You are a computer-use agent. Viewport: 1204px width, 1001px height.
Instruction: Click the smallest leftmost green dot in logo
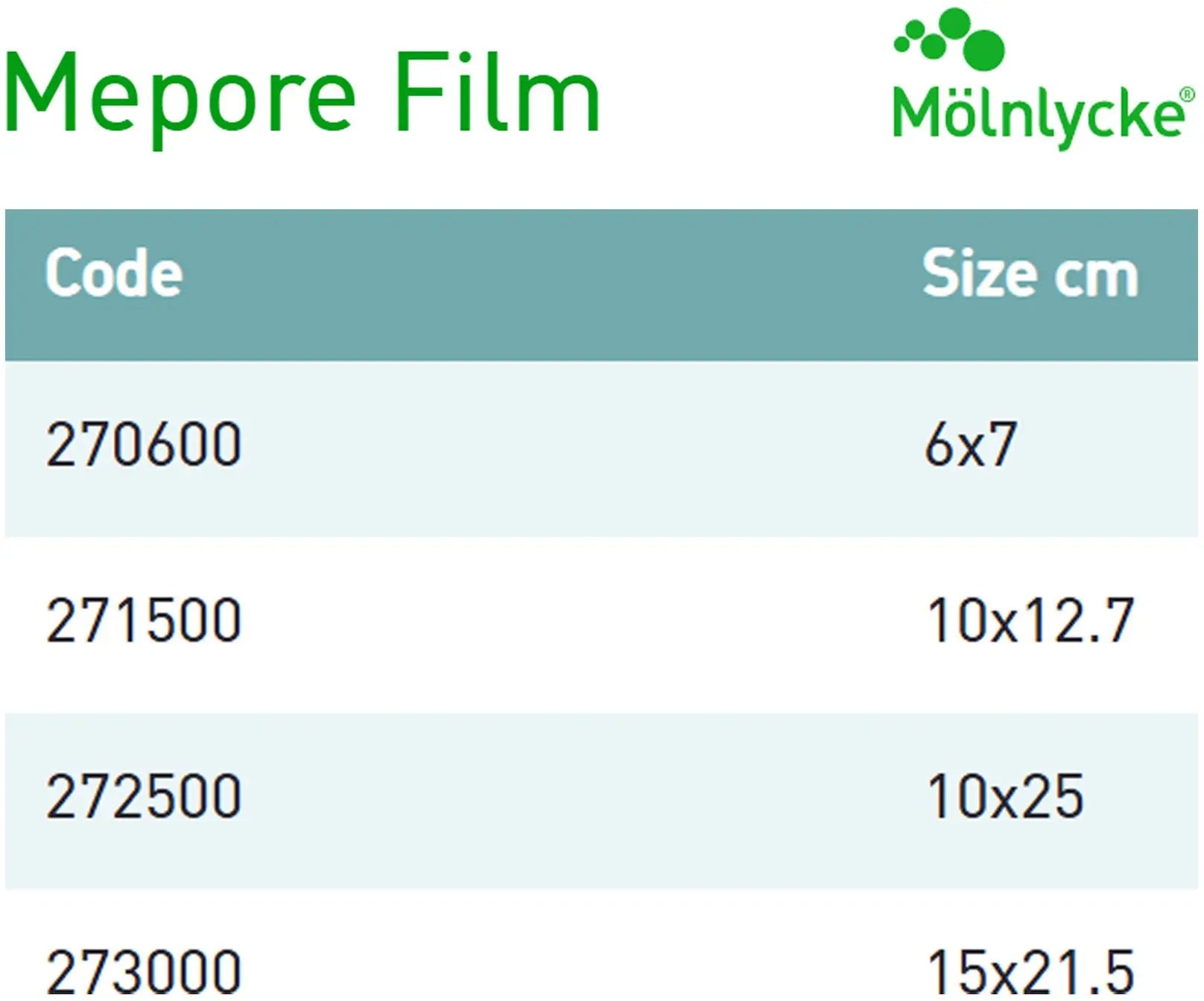[x=902, y=44]
